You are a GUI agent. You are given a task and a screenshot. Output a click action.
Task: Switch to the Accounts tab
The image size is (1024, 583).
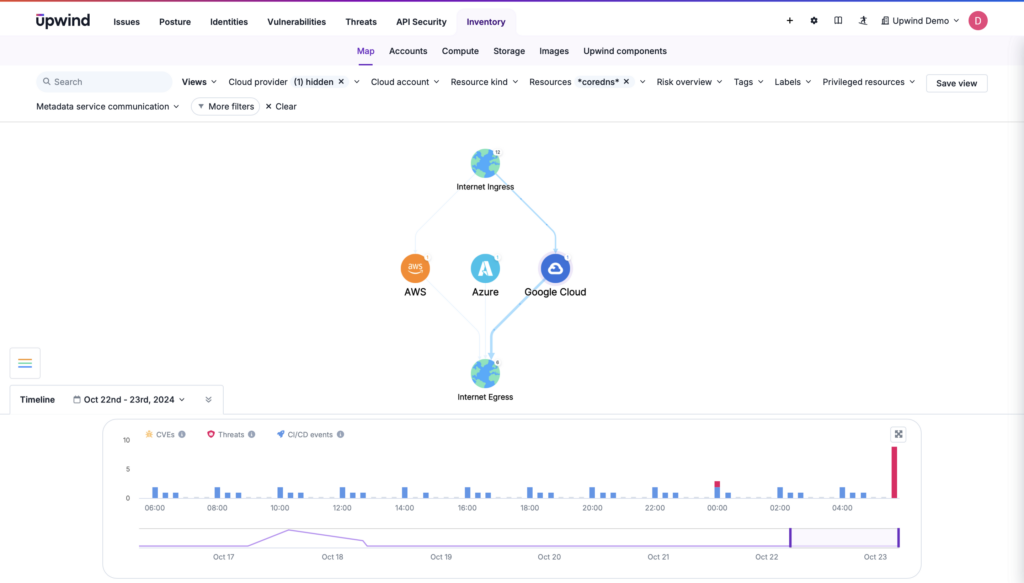coord(408,51)
